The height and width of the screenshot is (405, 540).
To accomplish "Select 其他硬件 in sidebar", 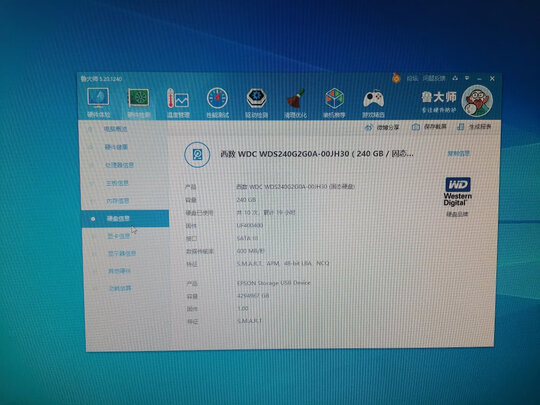I will point(120,271).
